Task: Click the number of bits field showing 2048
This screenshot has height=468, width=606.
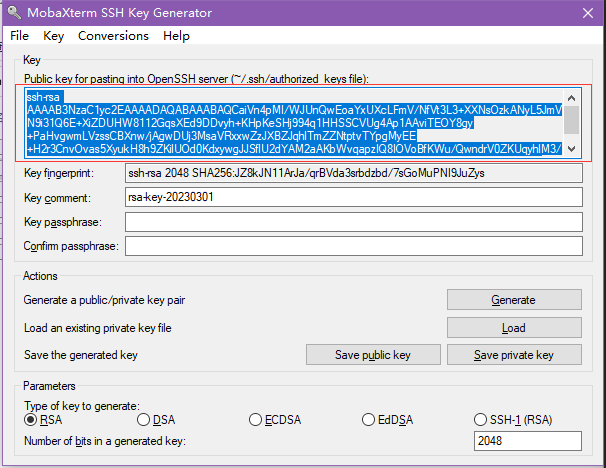Action: (528, 441)
